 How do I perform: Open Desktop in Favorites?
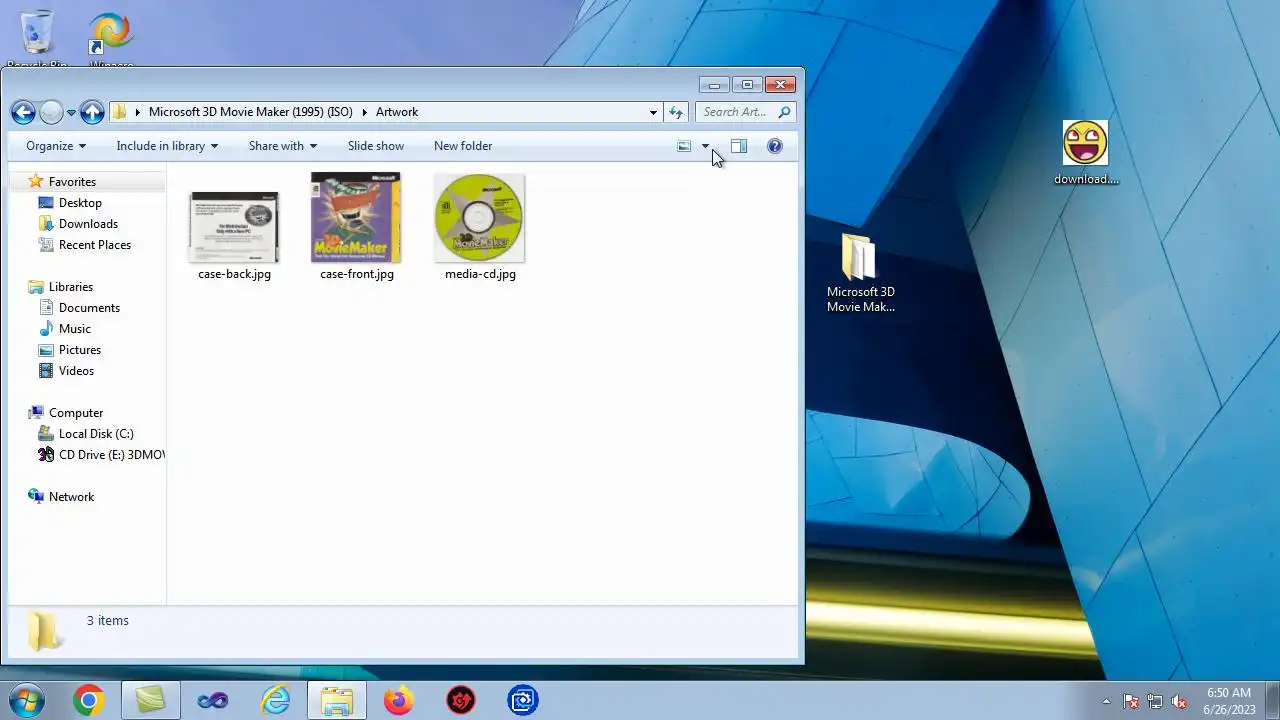pos(80,203)
